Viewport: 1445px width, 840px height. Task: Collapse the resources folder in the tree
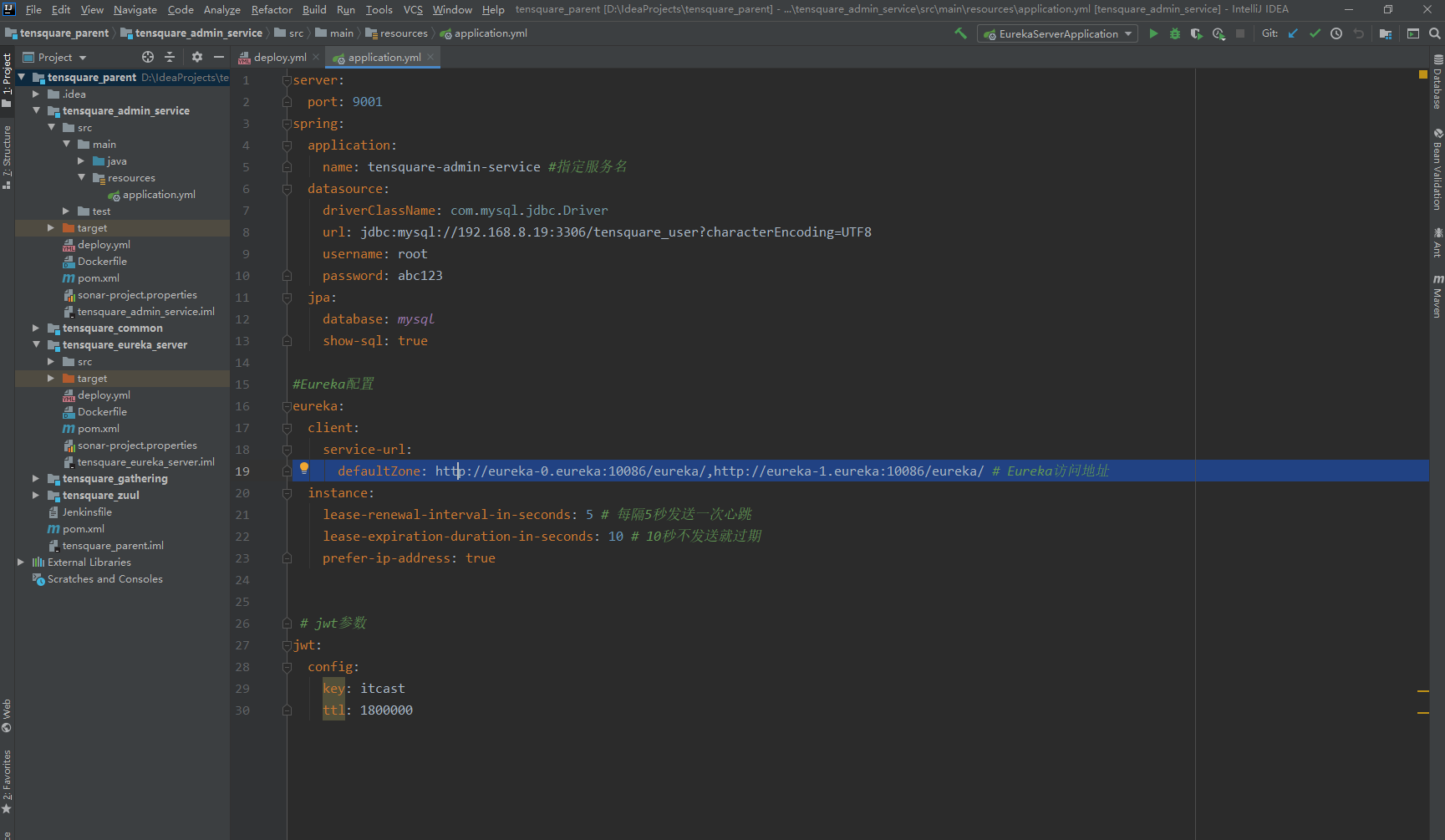click(82, 177)
